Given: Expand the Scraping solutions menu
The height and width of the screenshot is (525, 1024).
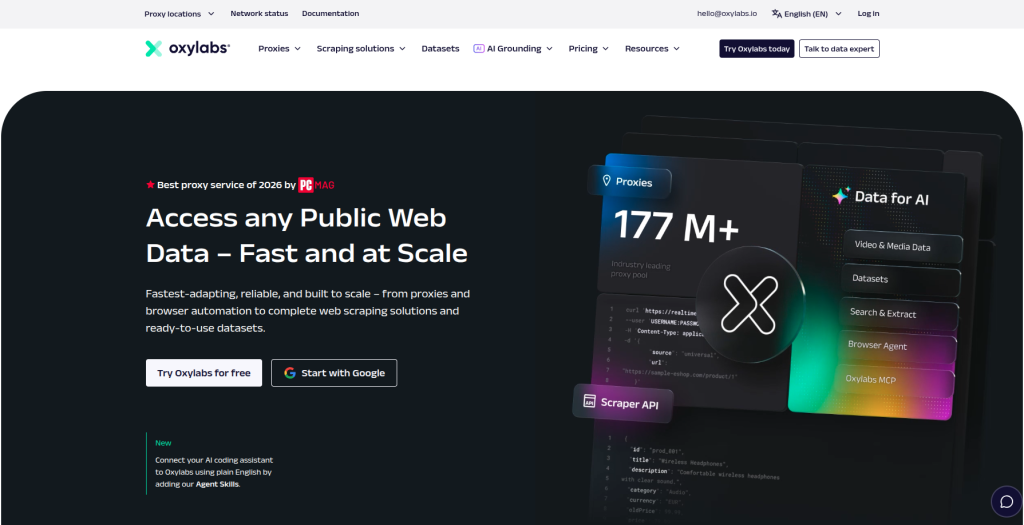Looking at the screenshot, I should point(361,48).
